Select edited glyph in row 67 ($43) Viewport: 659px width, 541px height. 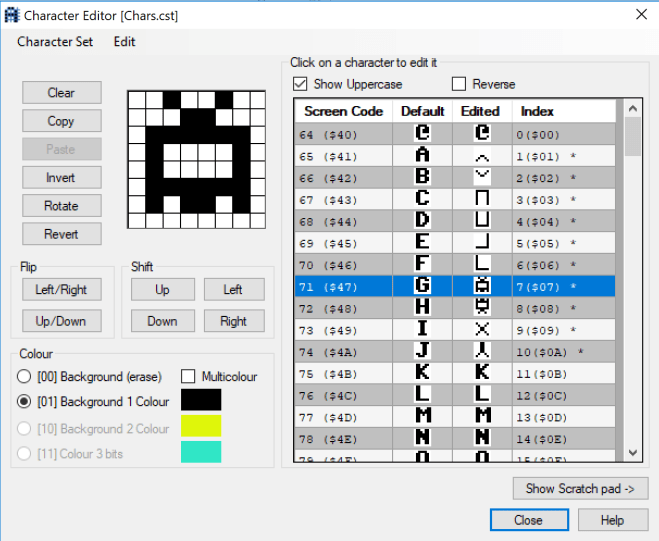482,200
